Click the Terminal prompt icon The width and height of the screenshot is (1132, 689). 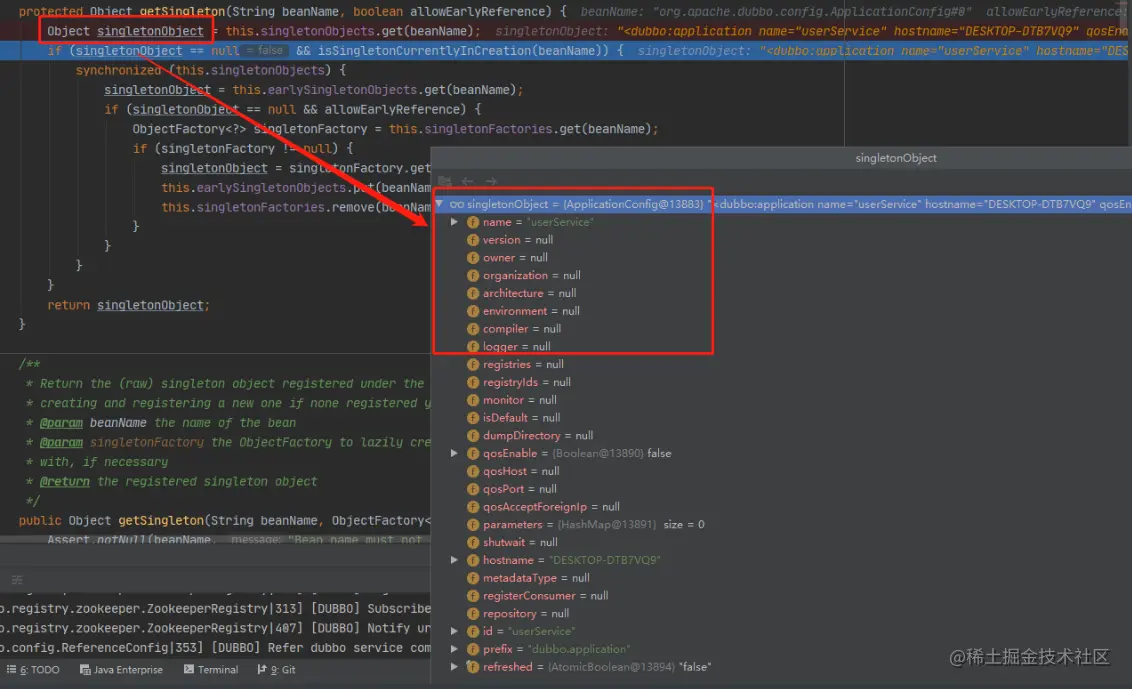(189, 670)
